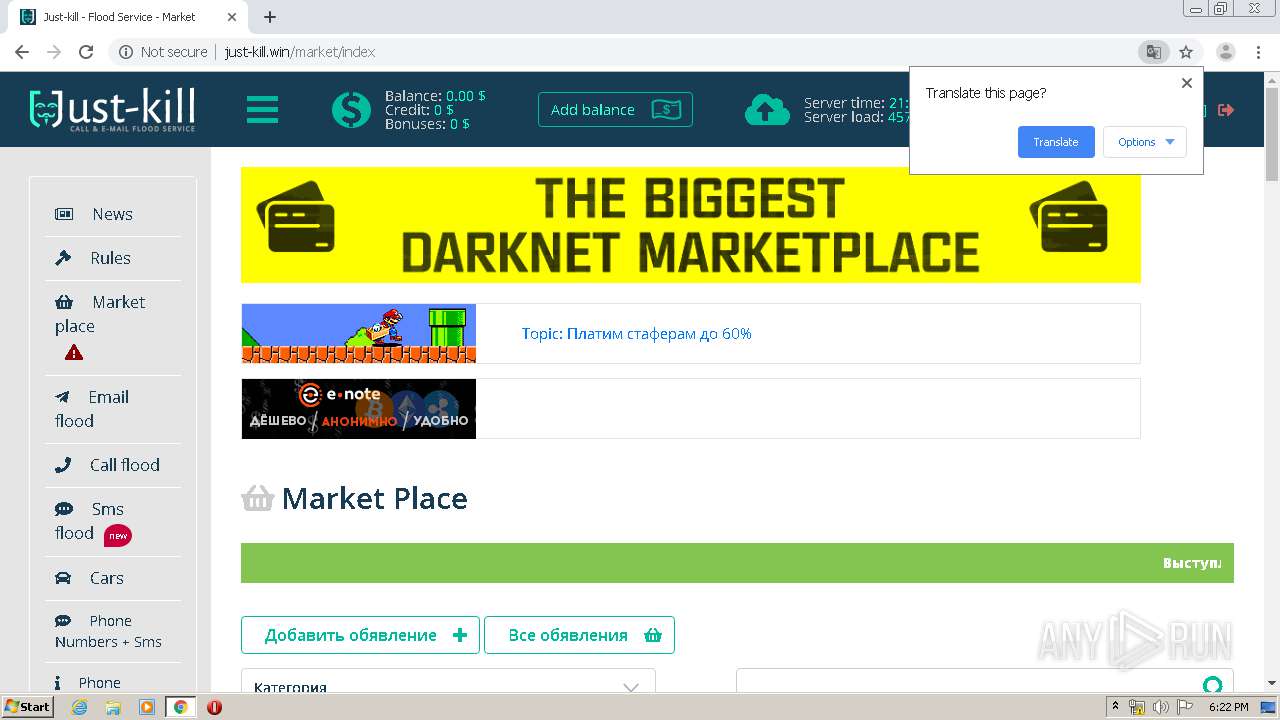Click the Not secure site info label
The image size is (1280, 720).
(x=163, y=52)
